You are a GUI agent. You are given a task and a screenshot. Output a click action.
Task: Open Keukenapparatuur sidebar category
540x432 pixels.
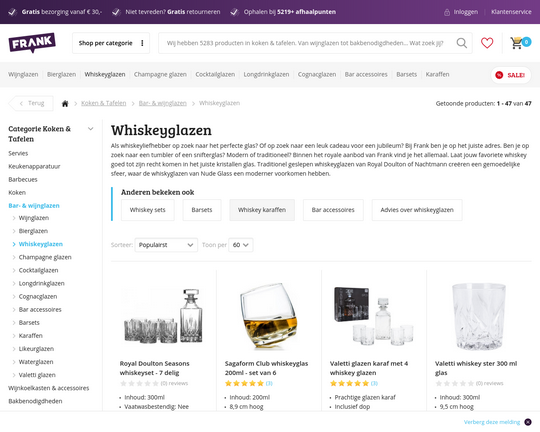34,166
